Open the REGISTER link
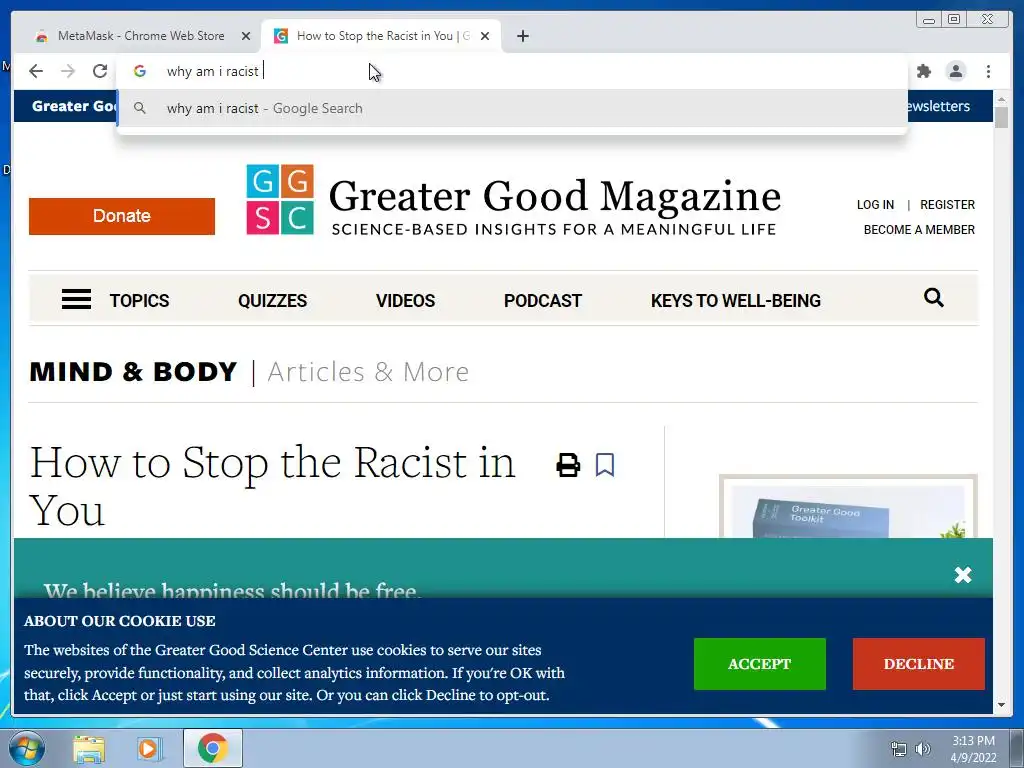The height and width of the screenshot is (768, 1024). [x=947, y=205]
